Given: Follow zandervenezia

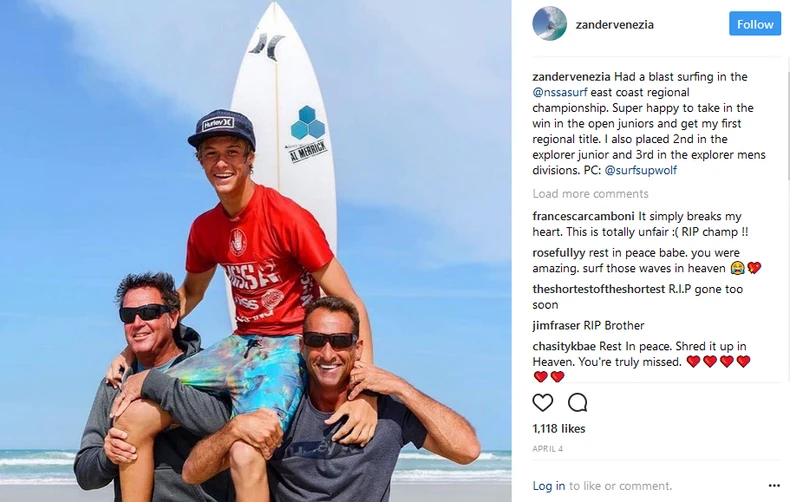Looking at the screenshot, I should [755, 24].
